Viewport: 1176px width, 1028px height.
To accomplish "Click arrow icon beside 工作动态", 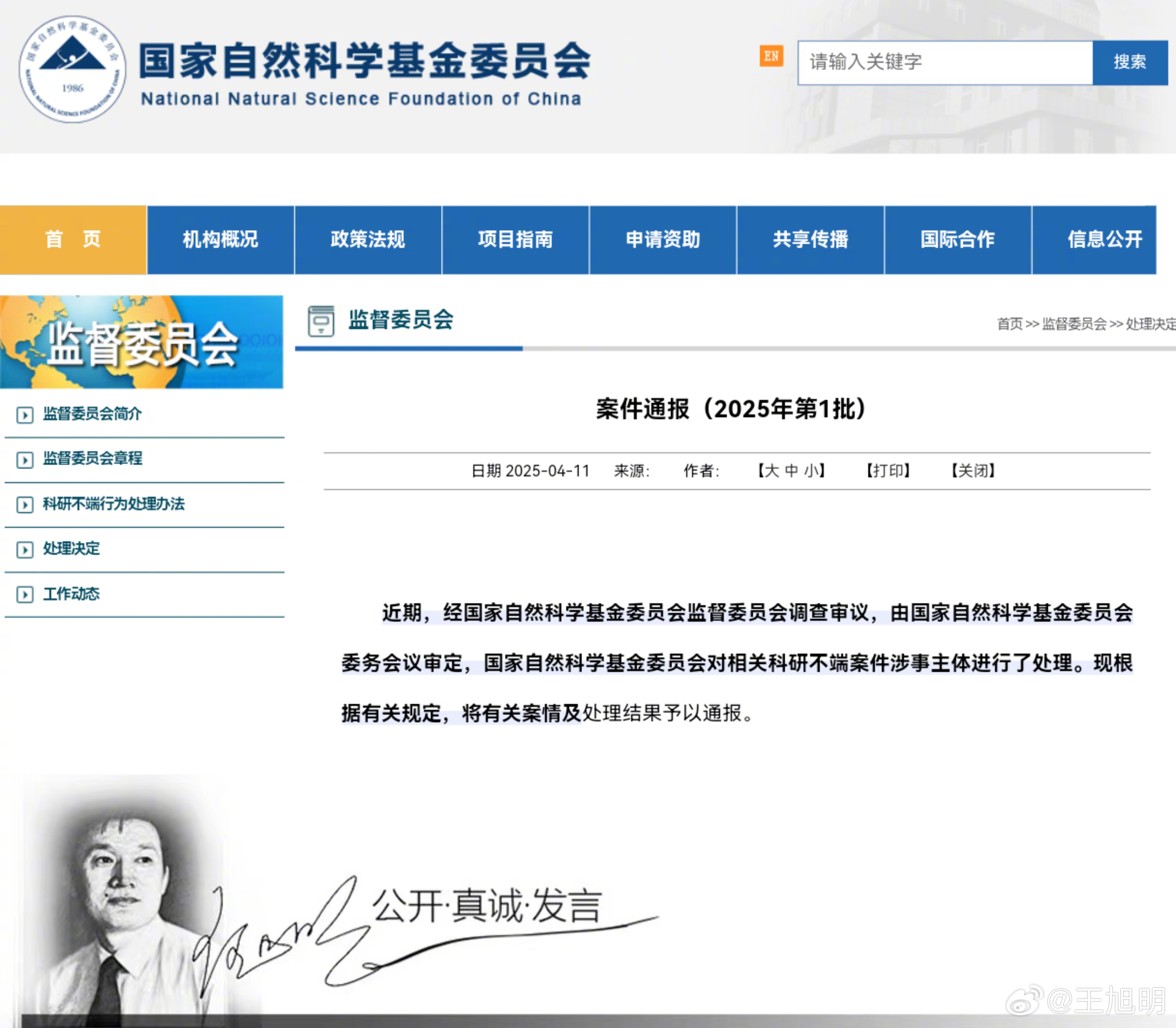I will pyautogui.click(x=25, y=594).
